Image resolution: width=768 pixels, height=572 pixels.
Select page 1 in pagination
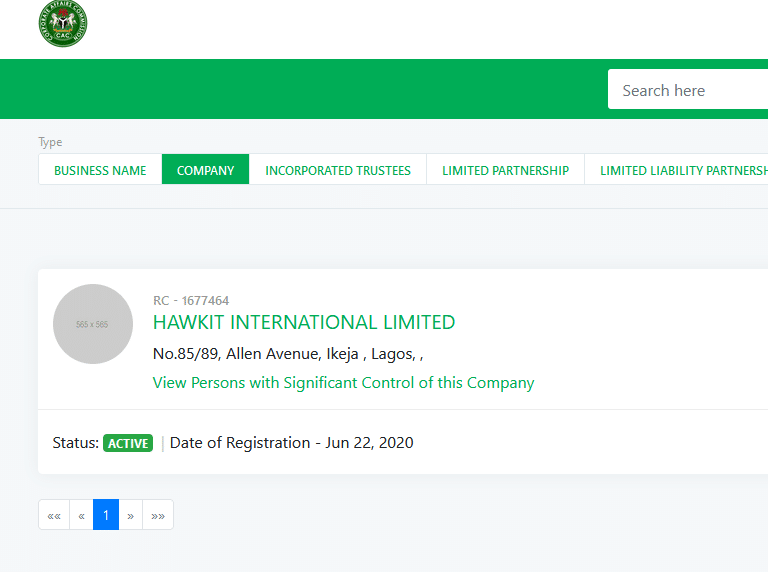point(106,515)
